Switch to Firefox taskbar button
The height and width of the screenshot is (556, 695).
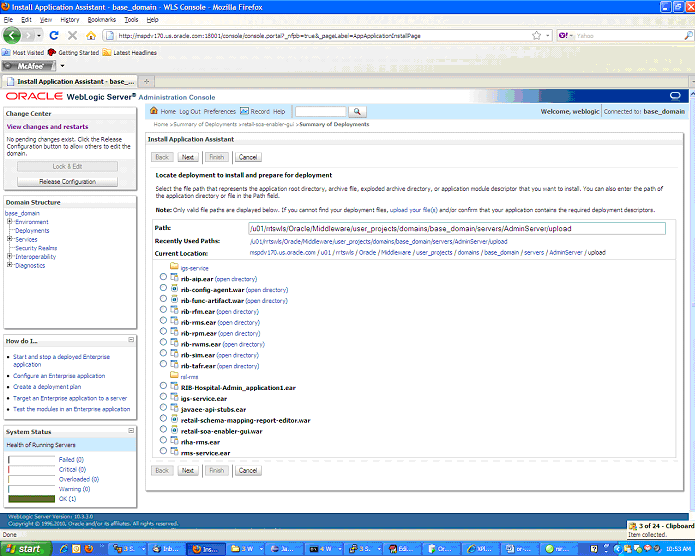[206, 549]
